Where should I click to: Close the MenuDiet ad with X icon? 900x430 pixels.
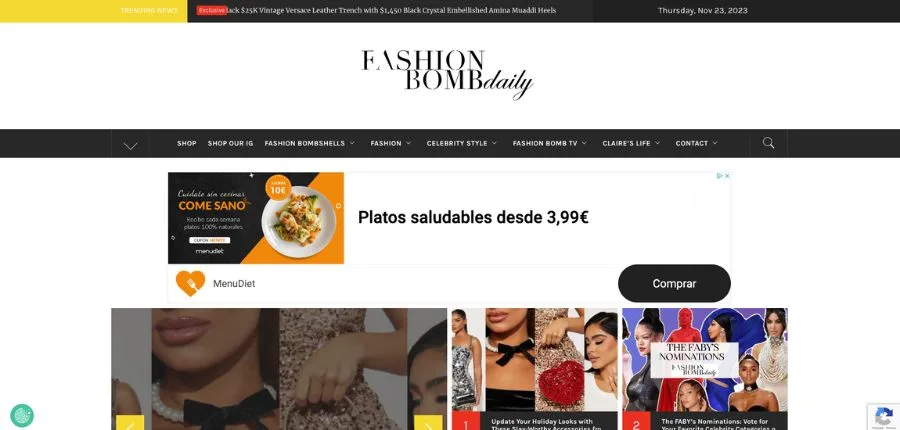[x=727, y=176]
